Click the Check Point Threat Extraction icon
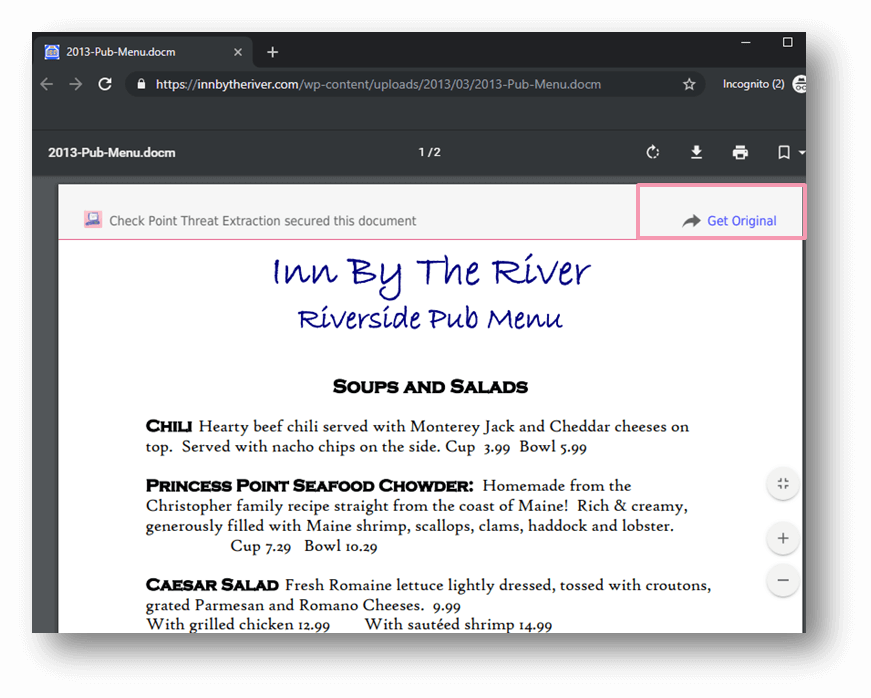The width and height of the screenshot is (871, 698). tap(93, 219)
